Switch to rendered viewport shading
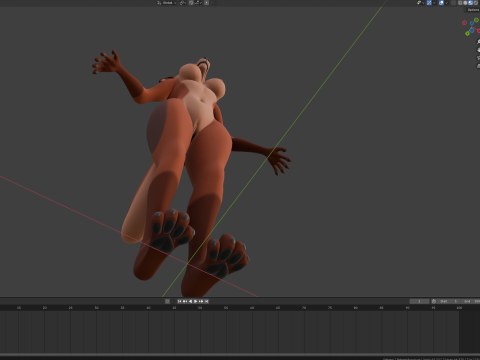 (x=476, y=3)
